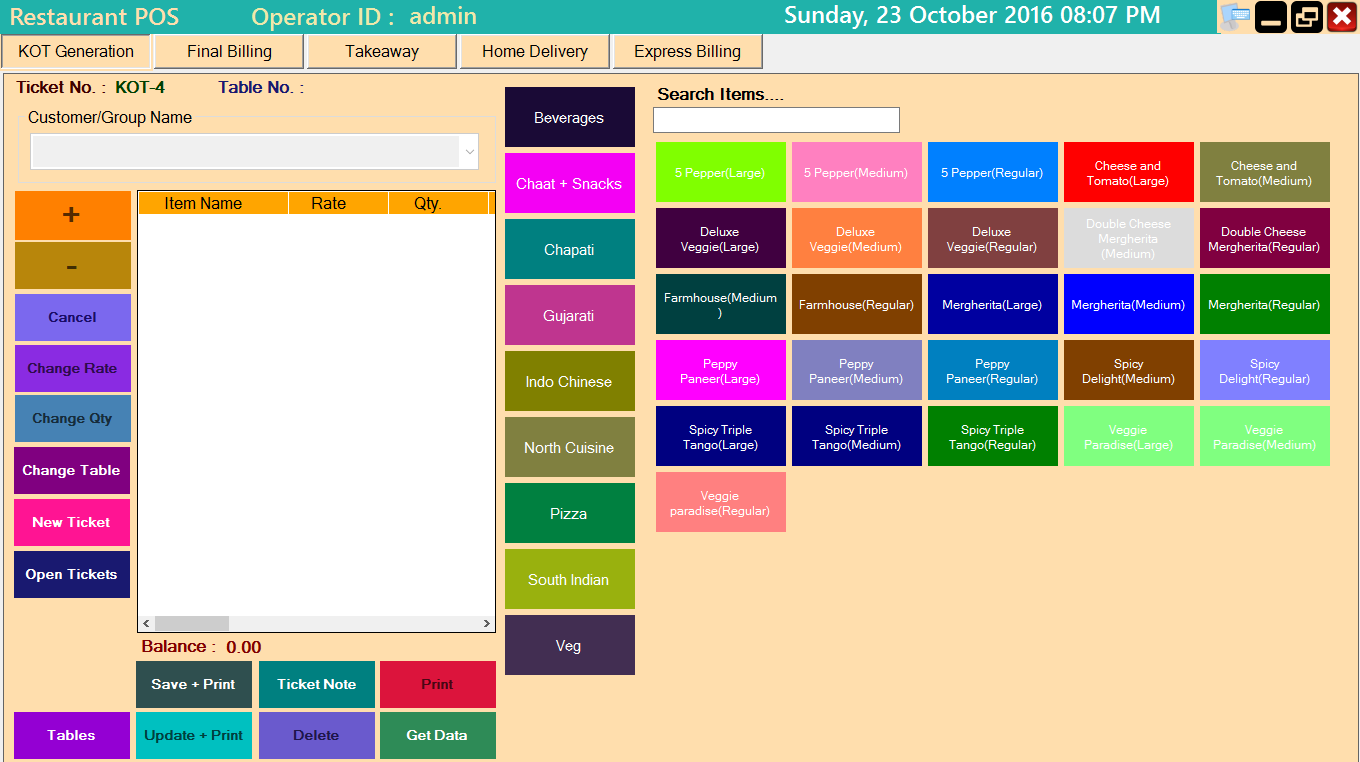Select the Pizza category

[569, 512]
